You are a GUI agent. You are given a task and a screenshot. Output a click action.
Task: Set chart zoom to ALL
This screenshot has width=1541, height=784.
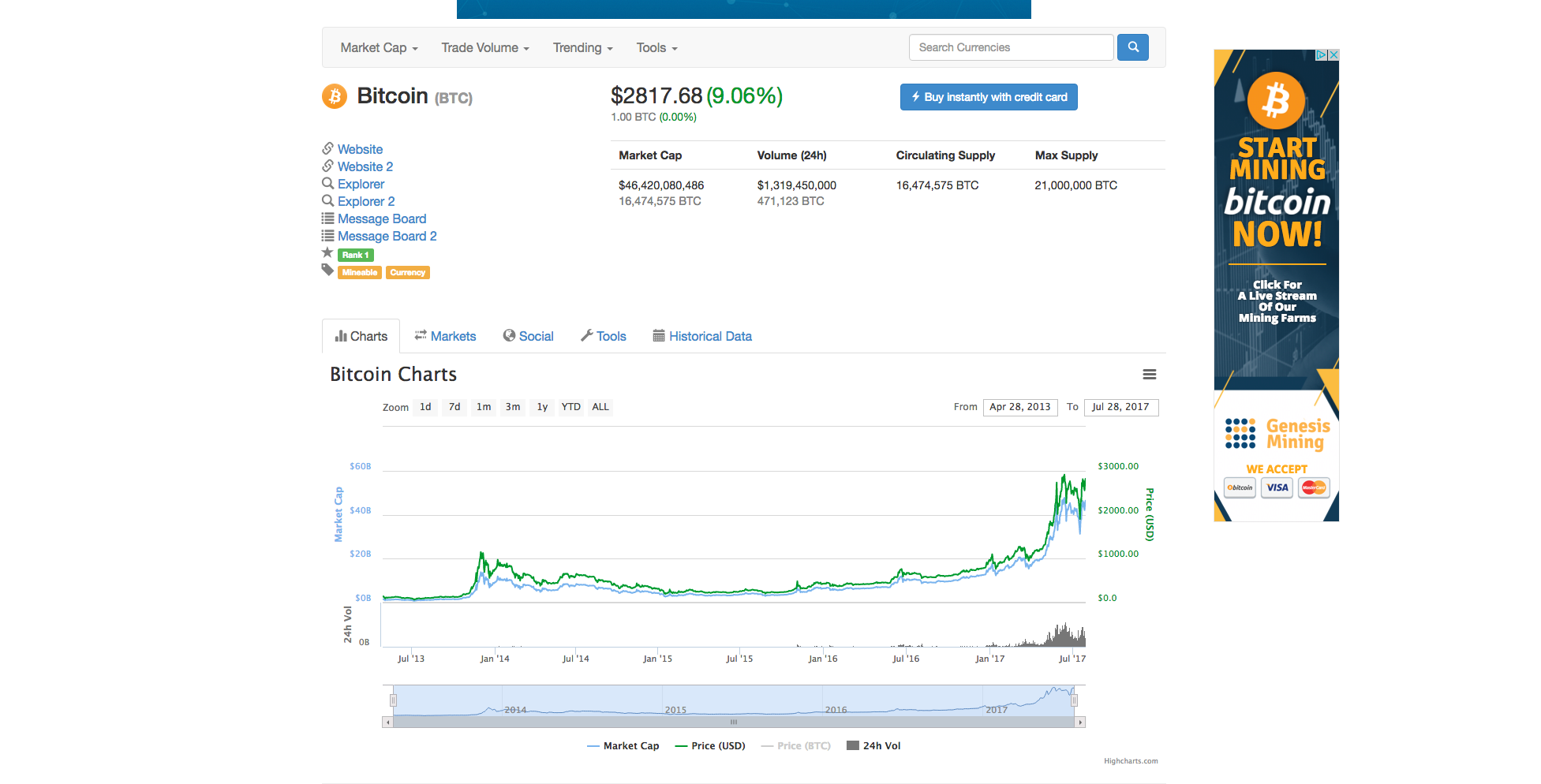click(600, 407)
